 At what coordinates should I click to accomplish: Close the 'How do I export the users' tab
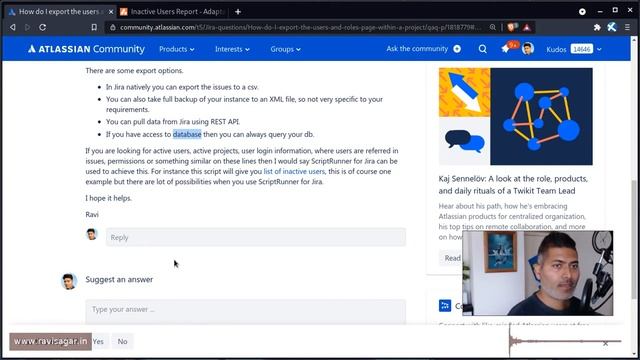111,12
